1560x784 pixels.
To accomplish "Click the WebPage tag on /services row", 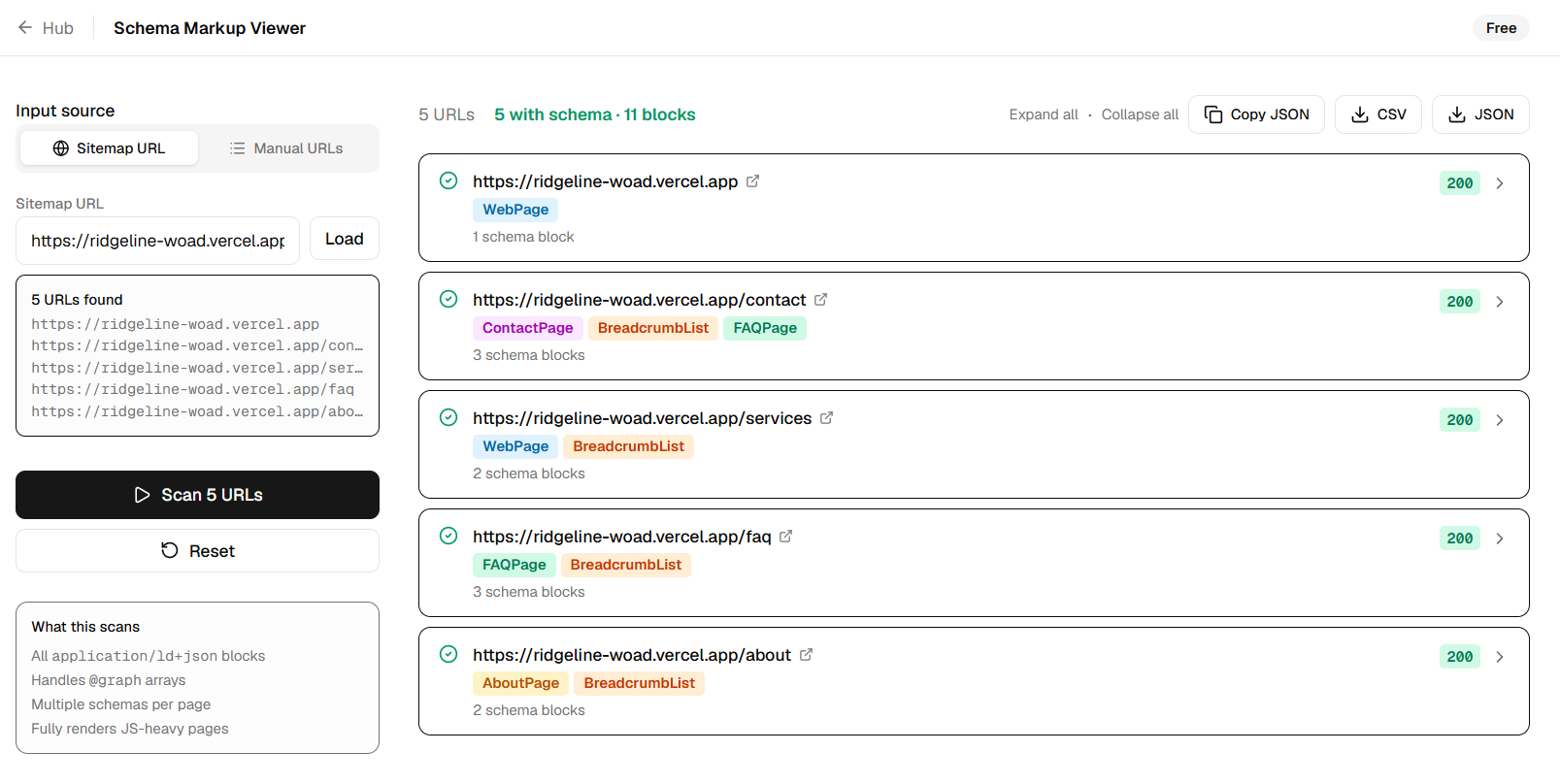I will [x=515, y=446].
